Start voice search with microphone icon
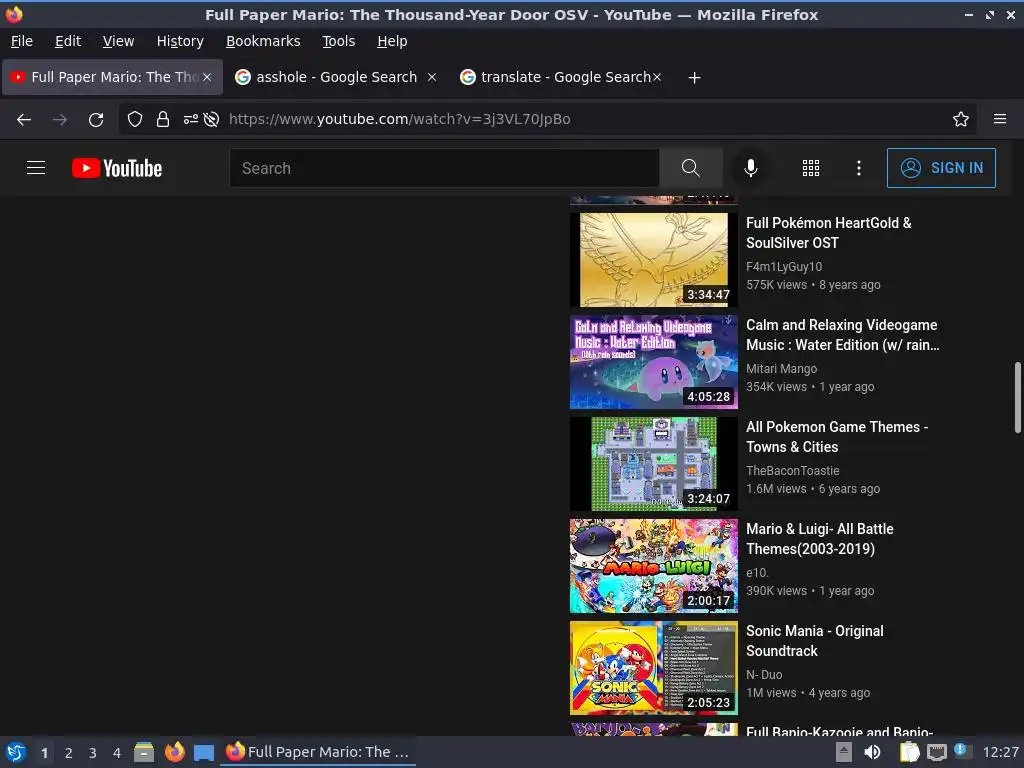This screenshot has width=1024, height=768. click(x=751, y=168)
